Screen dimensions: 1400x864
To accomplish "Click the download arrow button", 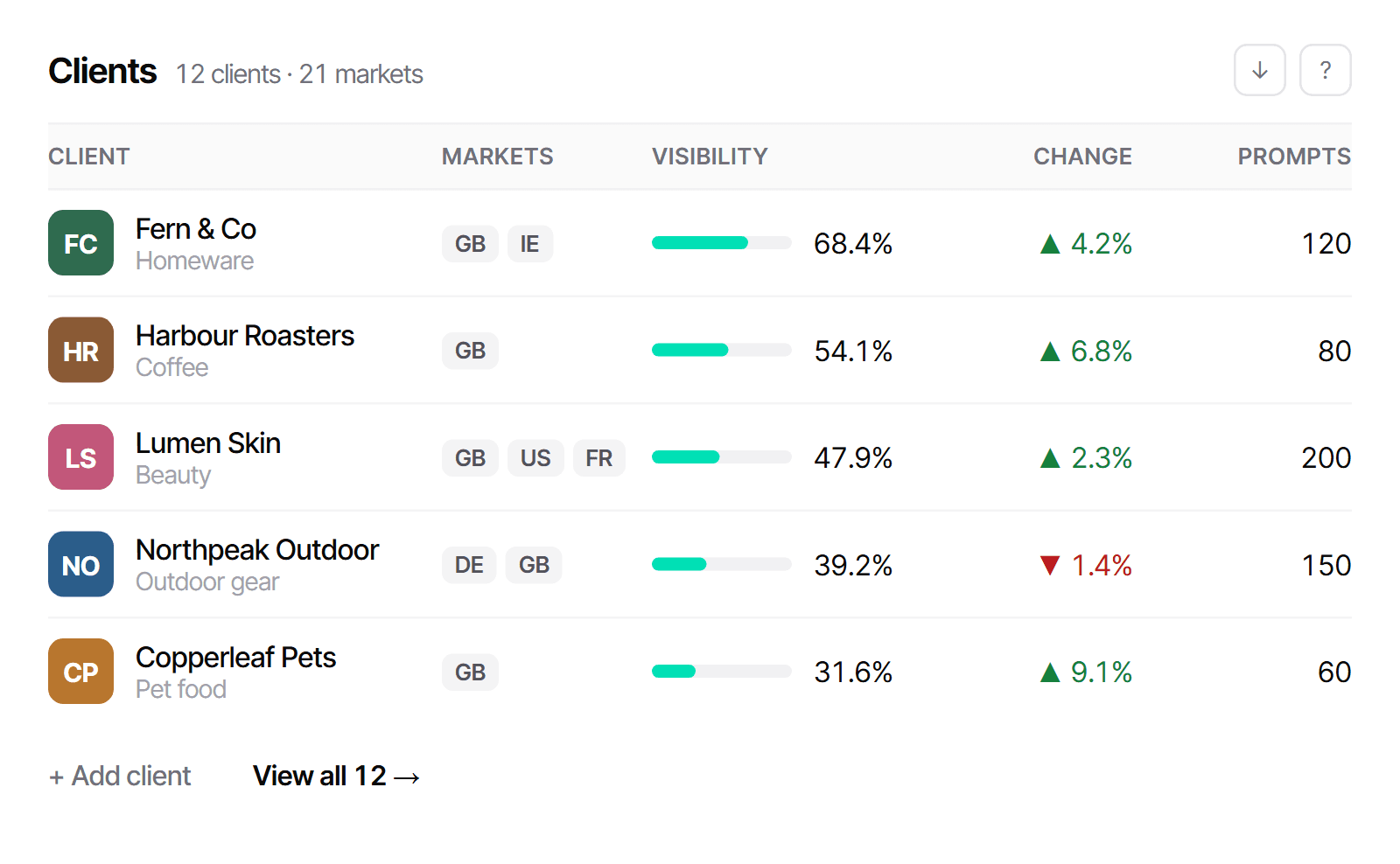I will 1259,70.
